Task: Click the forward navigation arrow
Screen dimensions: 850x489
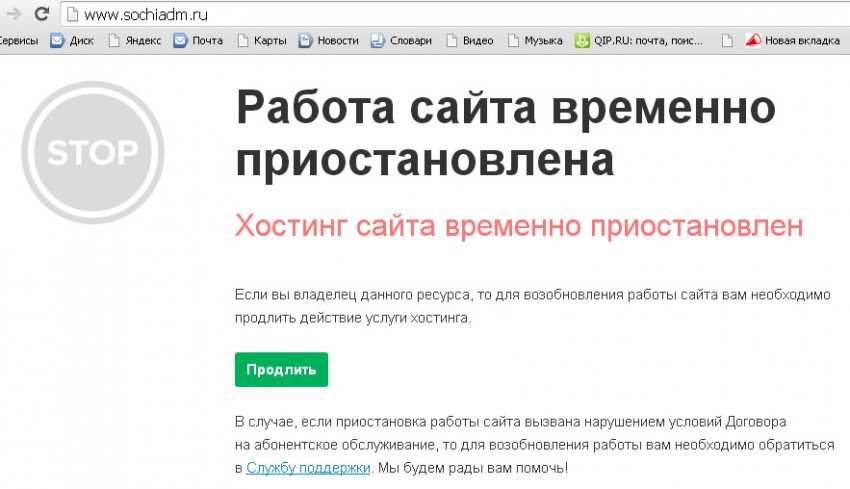Action: click(13, 14)
